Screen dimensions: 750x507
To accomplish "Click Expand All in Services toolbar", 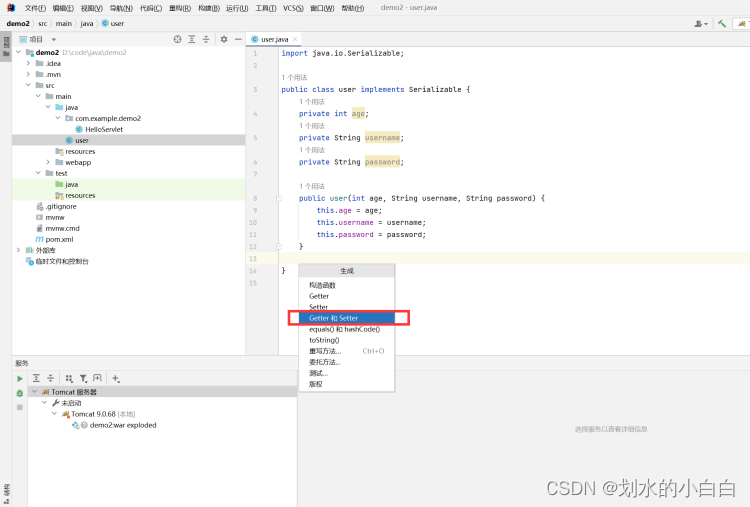I will click(x=36, y=378).
